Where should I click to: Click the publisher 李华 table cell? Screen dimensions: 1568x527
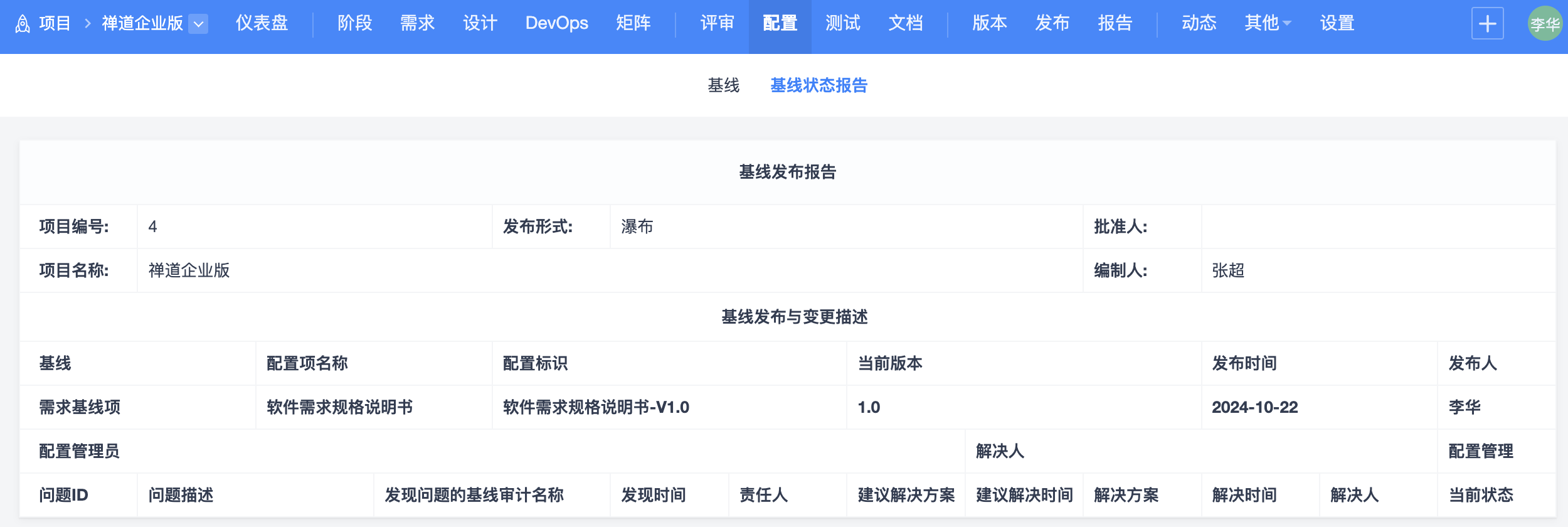(1465, 407)
